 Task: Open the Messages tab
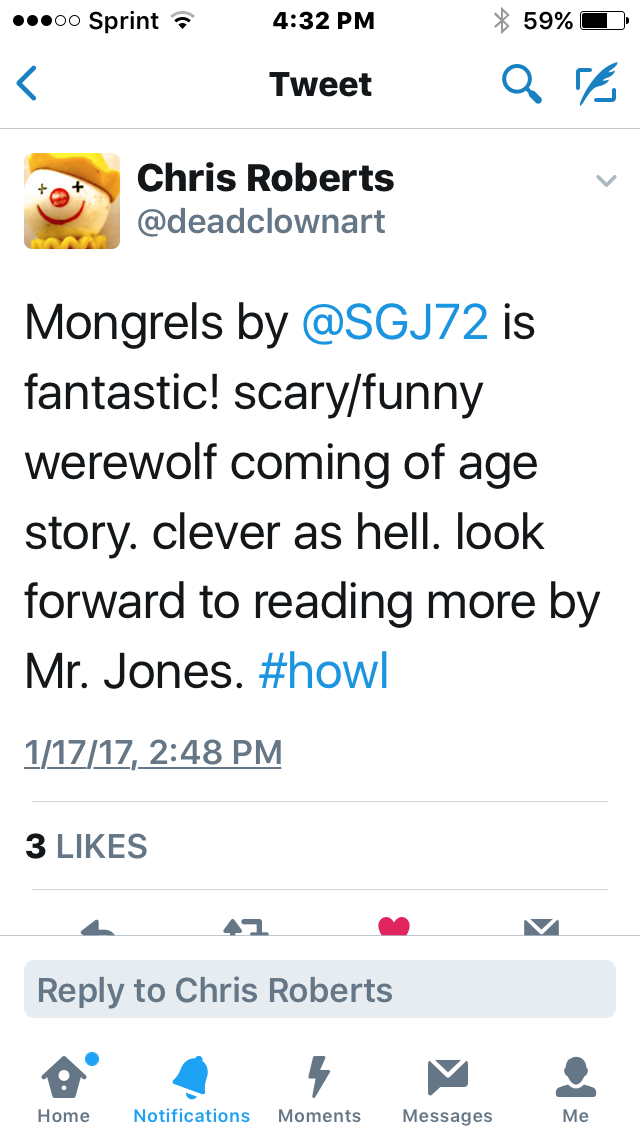pyautogui.click(x=447, y=1088)
